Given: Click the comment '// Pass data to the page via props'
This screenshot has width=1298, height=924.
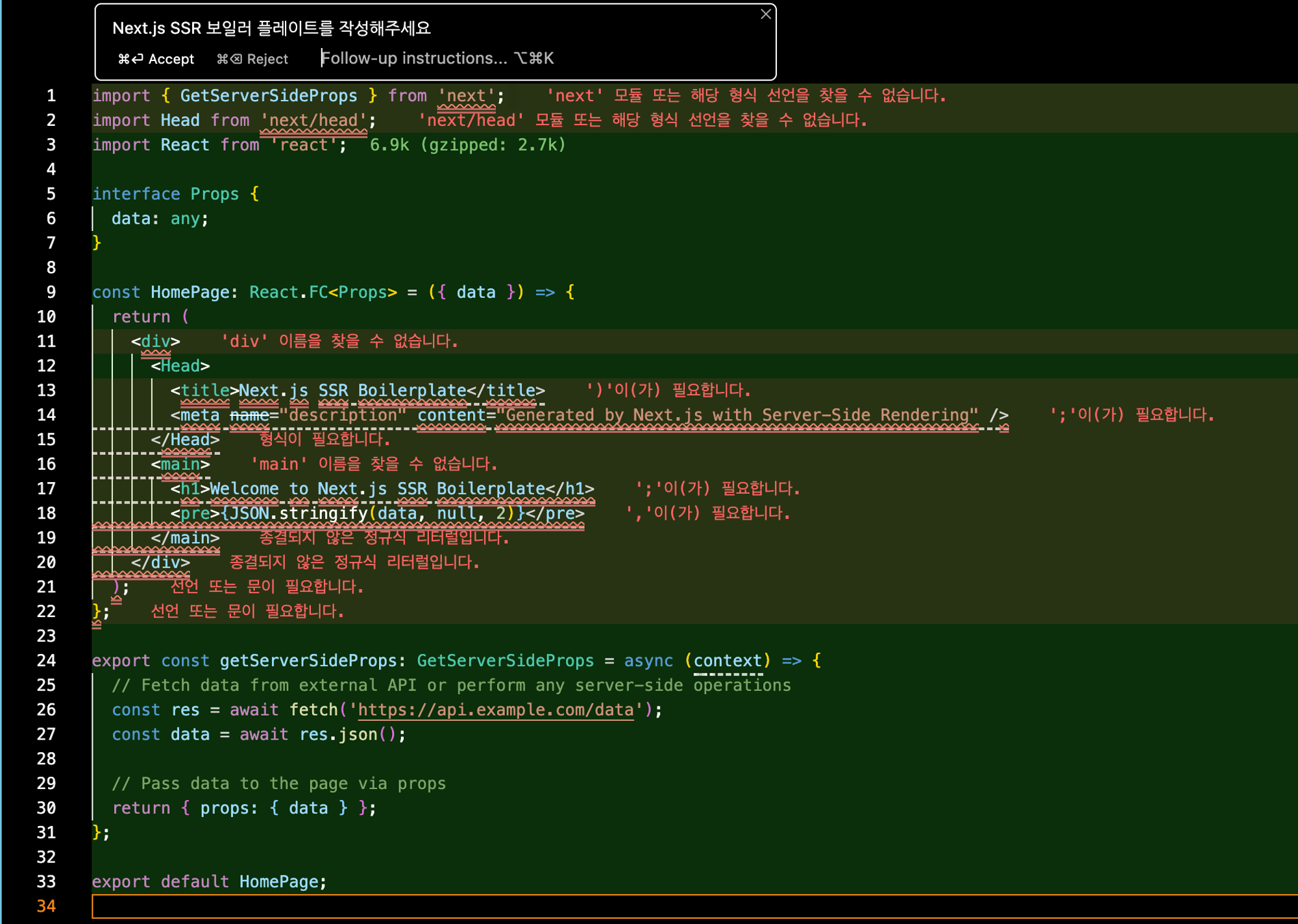Looking at the screenshot, I should pos(279,784).
